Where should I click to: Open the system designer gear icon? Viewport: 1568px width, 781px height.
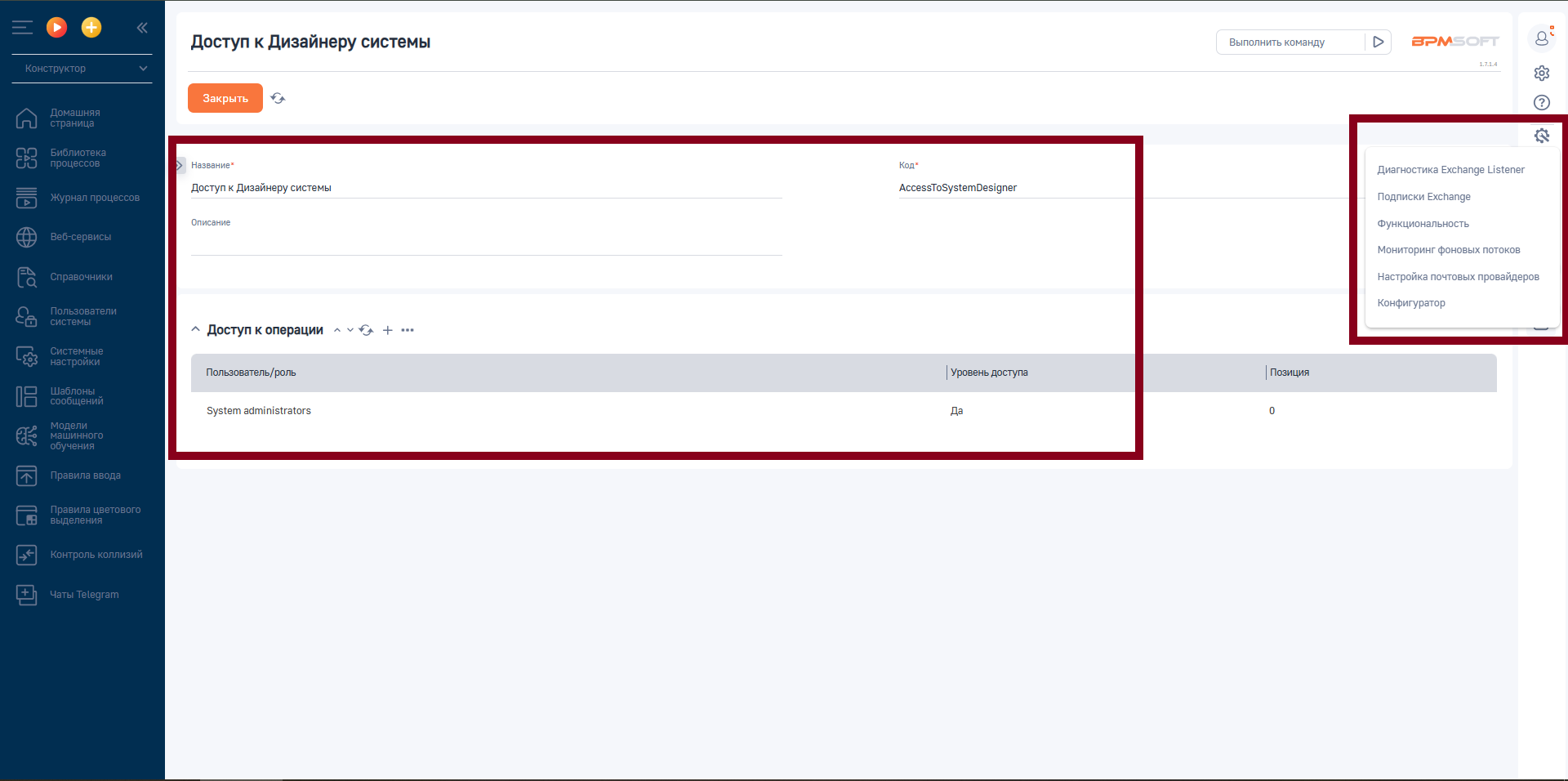(x=1542, y=74)
